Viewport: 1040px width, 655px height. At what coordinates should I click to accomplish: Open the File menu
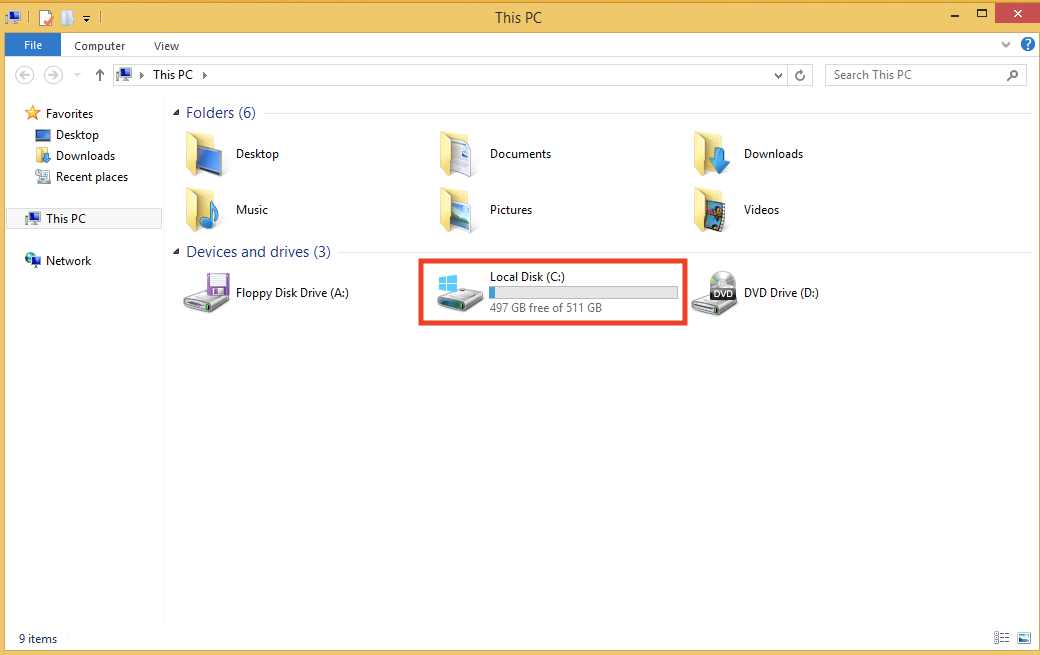pos(33,45)
